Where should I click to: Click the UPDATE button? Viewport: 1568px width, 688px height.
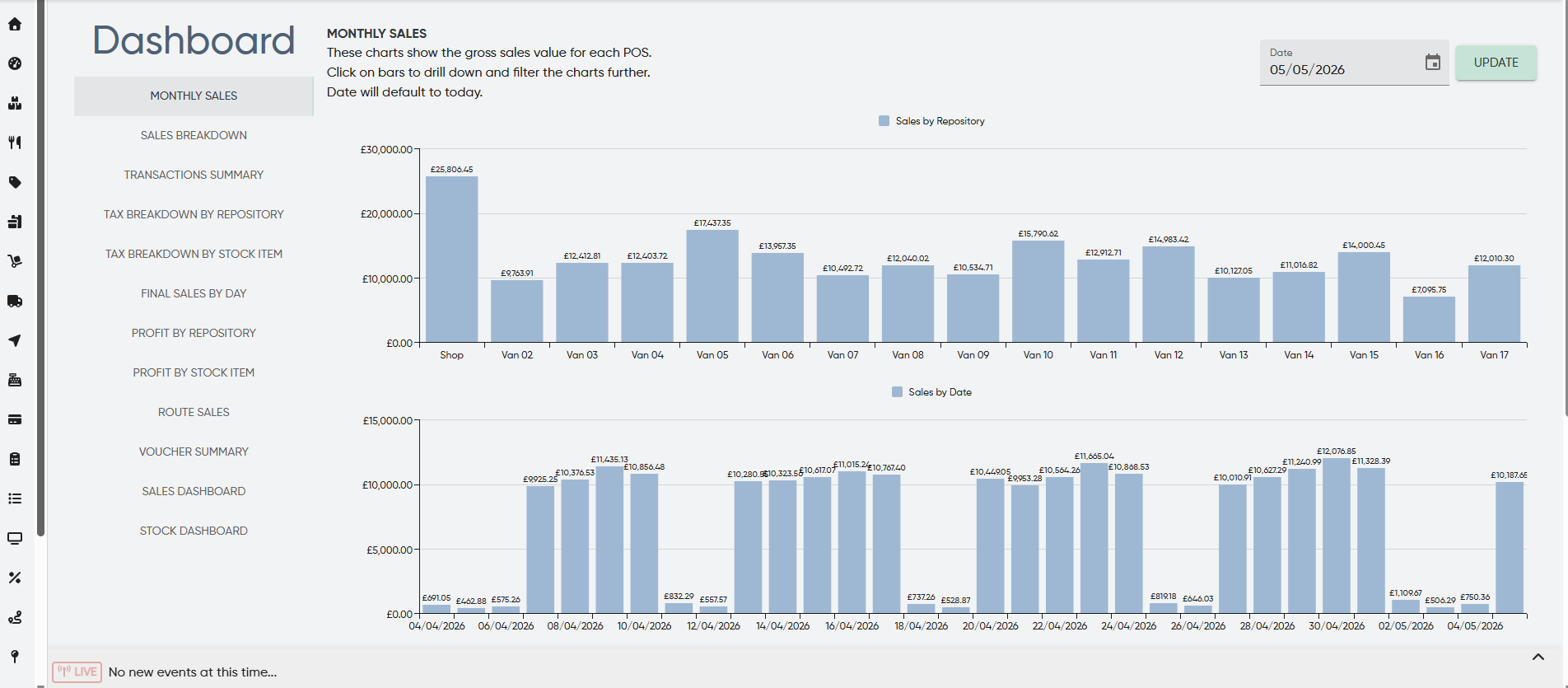click(x=1496, y=63)
